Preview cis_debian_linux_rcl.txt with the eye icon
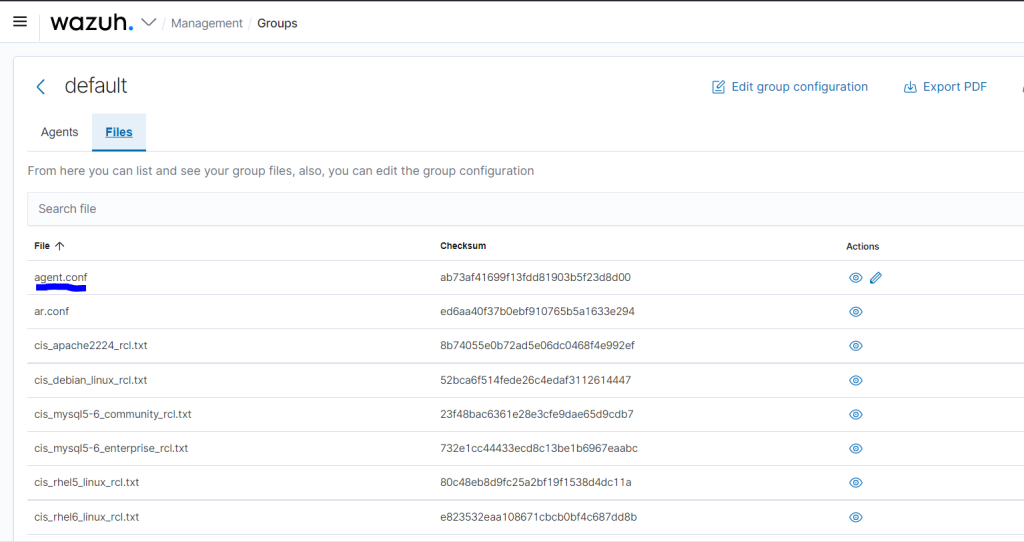The width and height of the screenshot is (1024, 542). [856, 380]
